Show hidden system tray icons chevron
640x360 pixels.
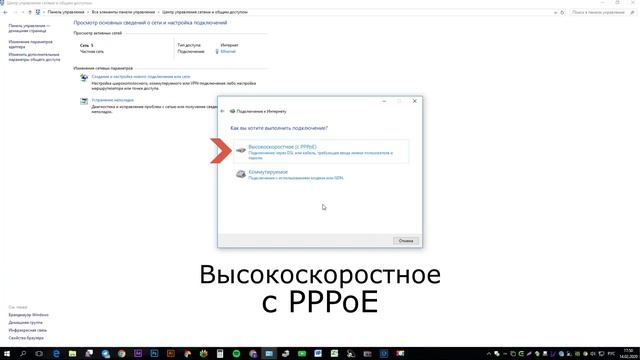489,354
